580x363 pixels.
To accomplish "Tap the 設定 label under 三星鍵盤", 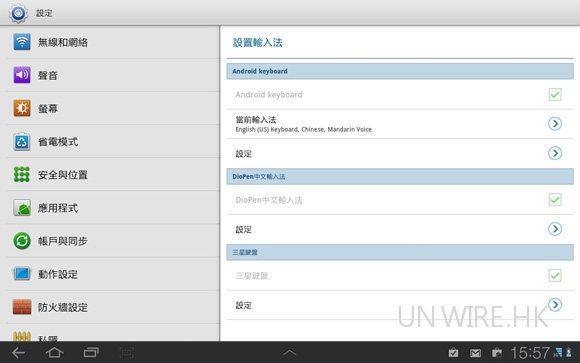I will point(244,305).
